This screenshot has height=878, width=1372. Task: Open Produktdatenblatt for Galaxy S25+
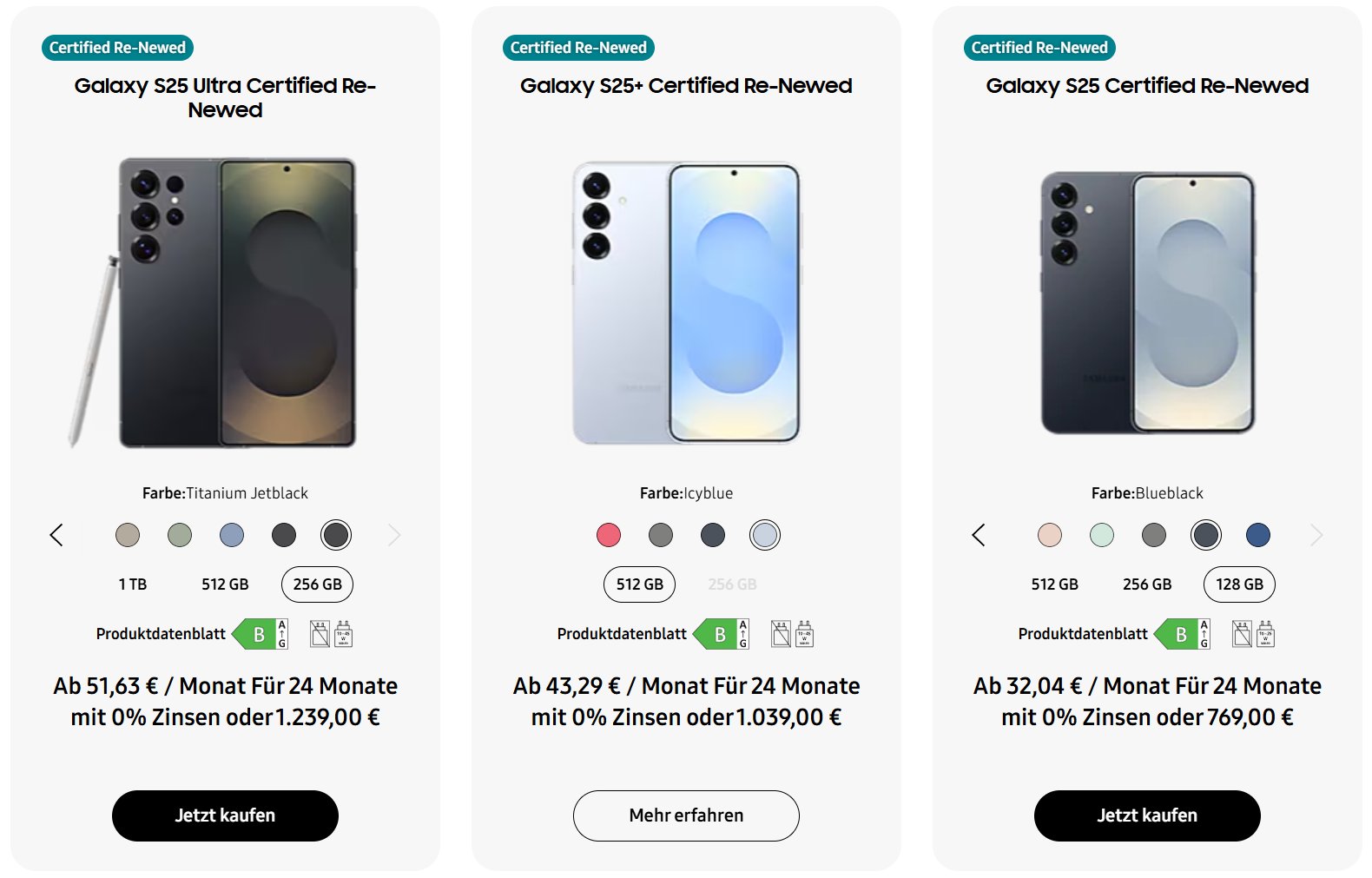pyautogui.click(x=622, y=634)
